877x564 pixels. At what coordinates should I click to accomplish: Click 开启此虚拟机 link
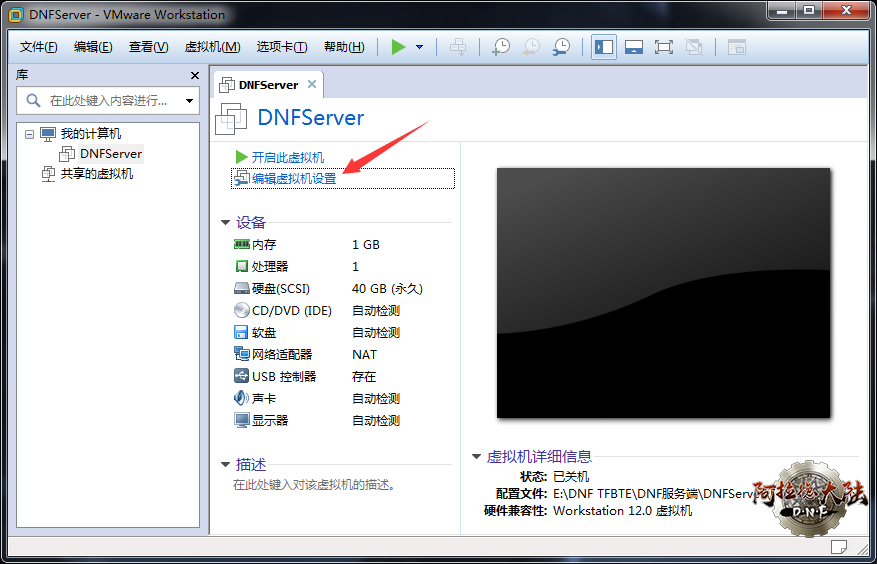point(287,158)
